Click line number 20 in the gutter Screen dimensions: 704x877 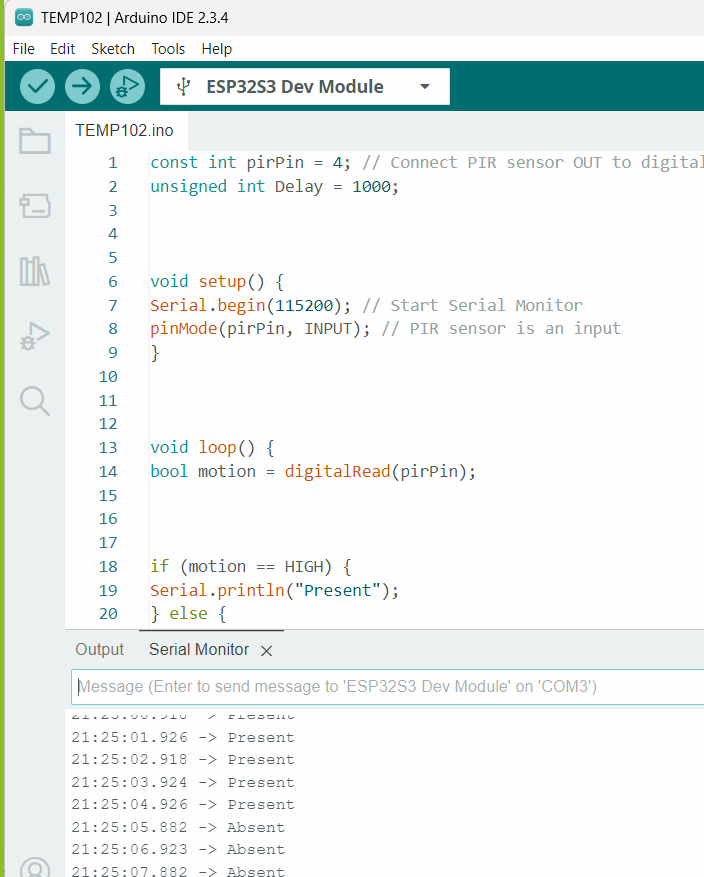point(108,614)
